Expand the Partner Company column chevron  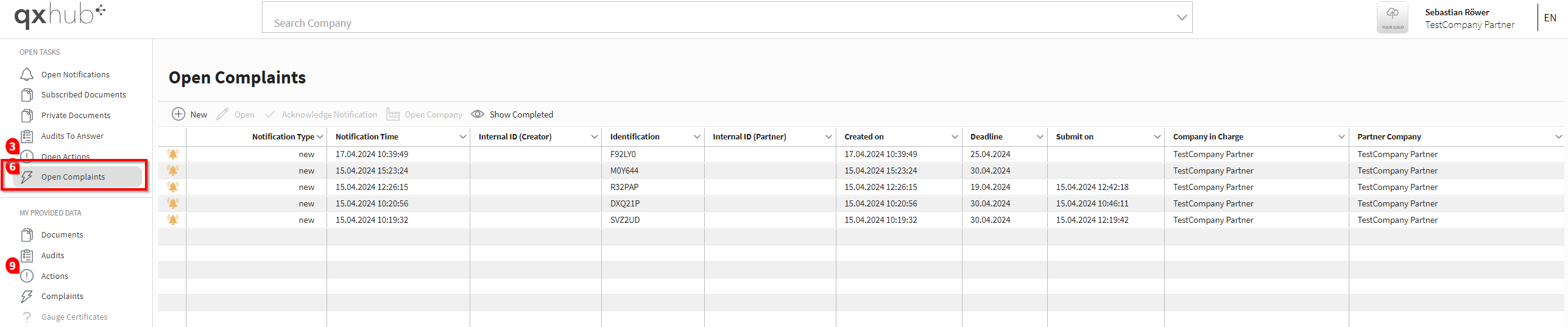pyautogui.click(x=1559, y=137)
